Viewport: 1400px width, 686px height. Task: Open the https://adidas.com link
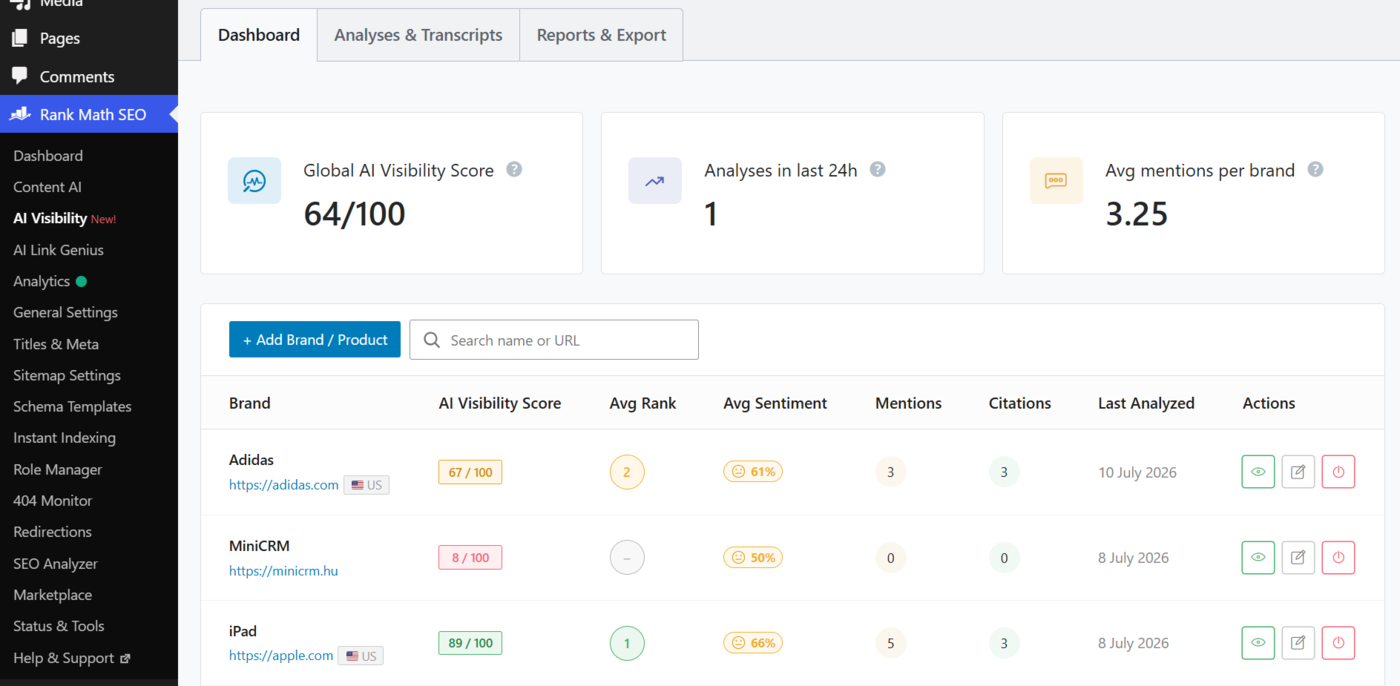284,485
